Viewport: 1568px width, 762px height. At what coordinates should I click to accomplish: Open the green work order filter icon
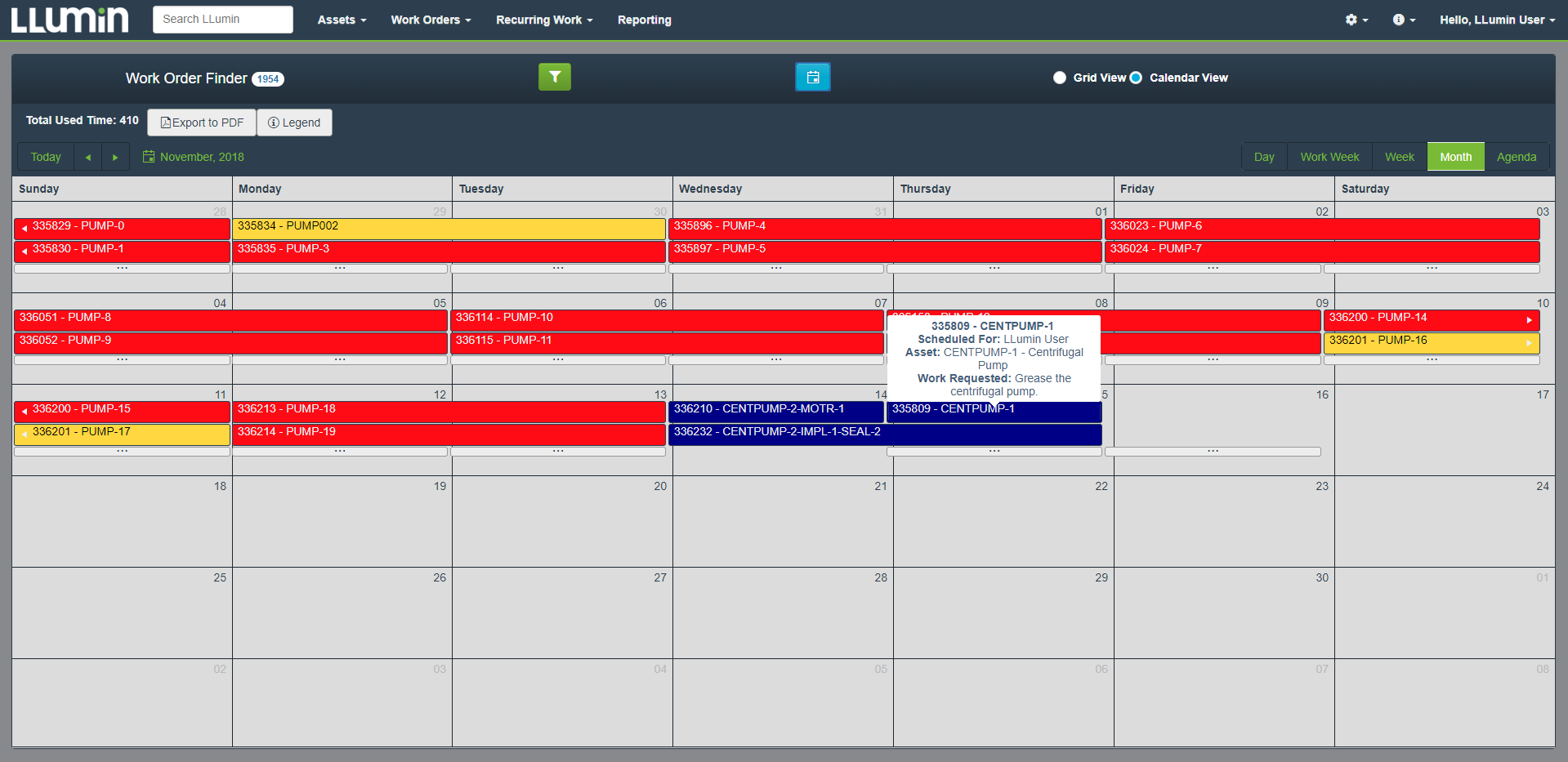pyautogui.click(x=555, y=77)
